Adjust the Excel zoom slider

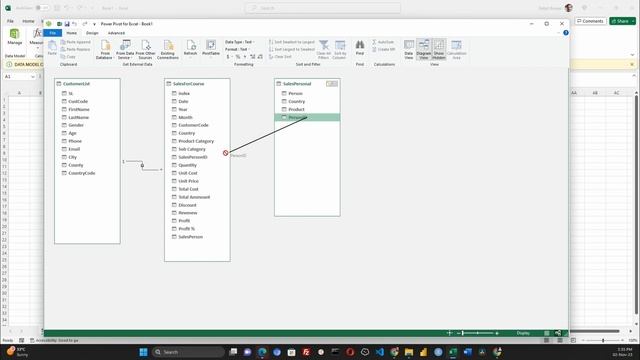(x=603, y=340)
